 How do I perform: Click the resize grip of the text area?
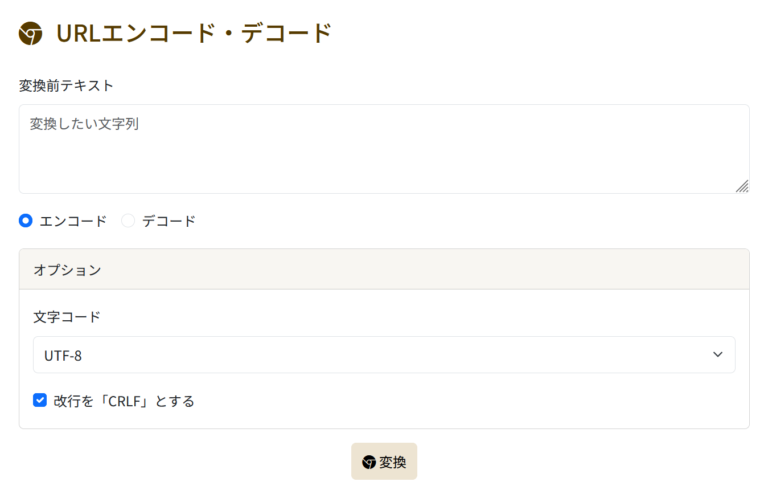click(x=742, y=186)
